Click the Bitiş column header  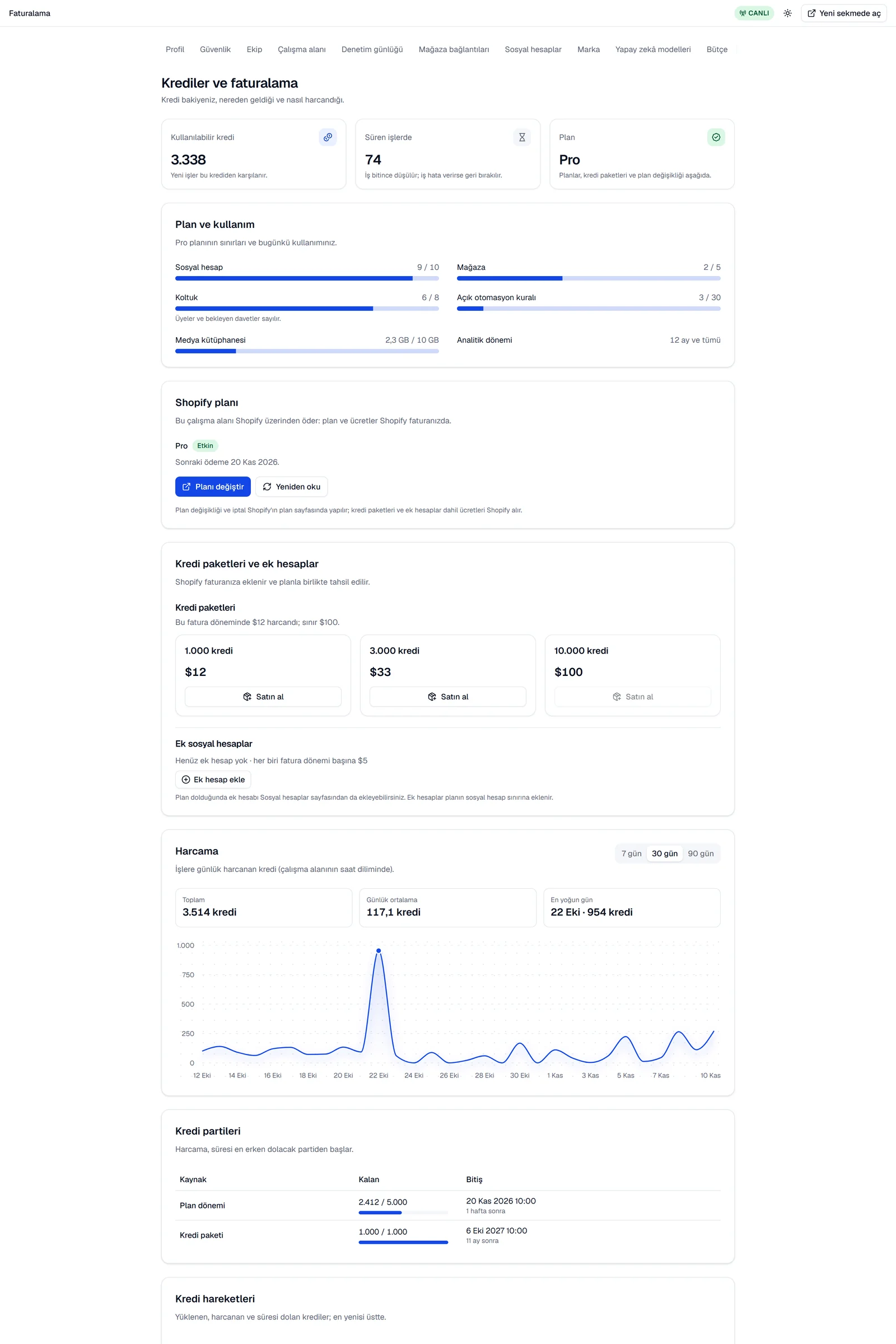474,1179
